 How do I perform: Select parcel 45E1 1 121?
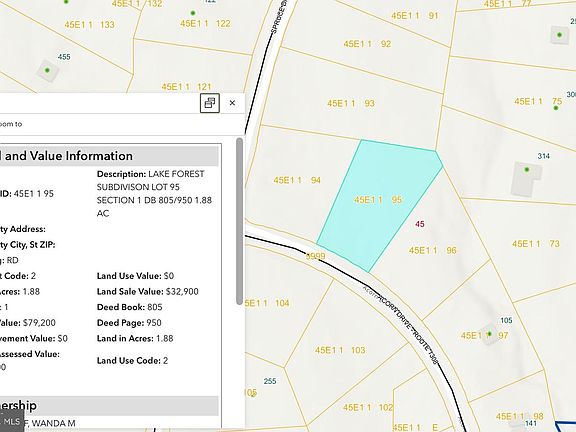coord(187,87)
